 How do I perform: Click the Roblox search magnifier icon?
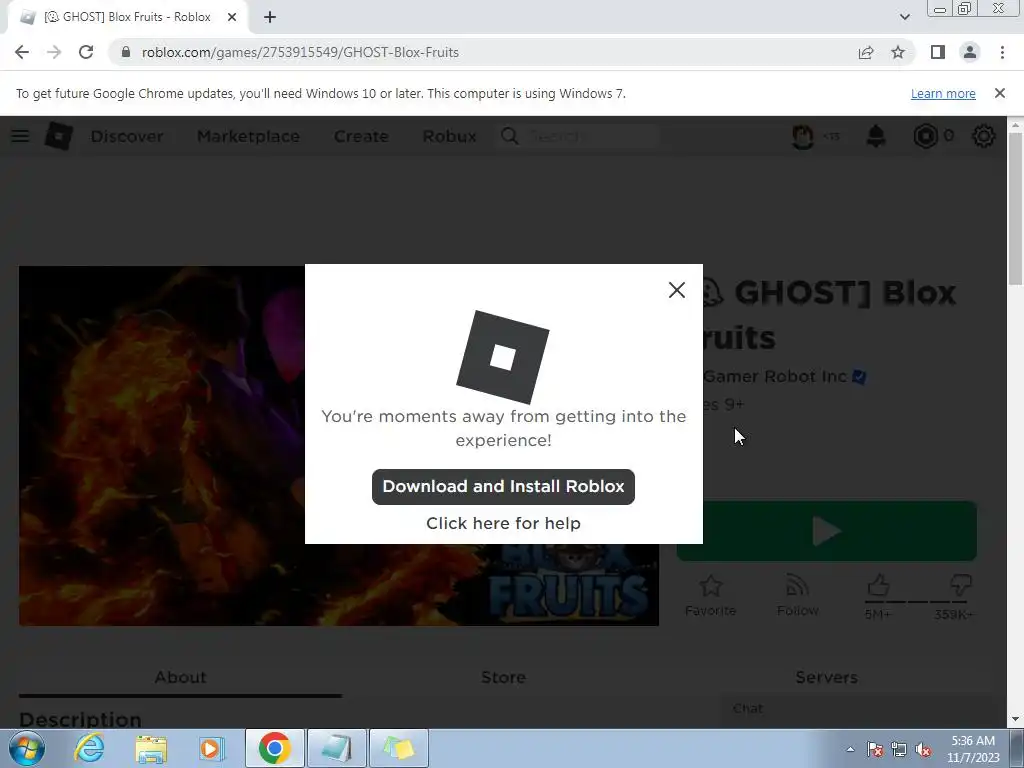[x=510, y=136]
